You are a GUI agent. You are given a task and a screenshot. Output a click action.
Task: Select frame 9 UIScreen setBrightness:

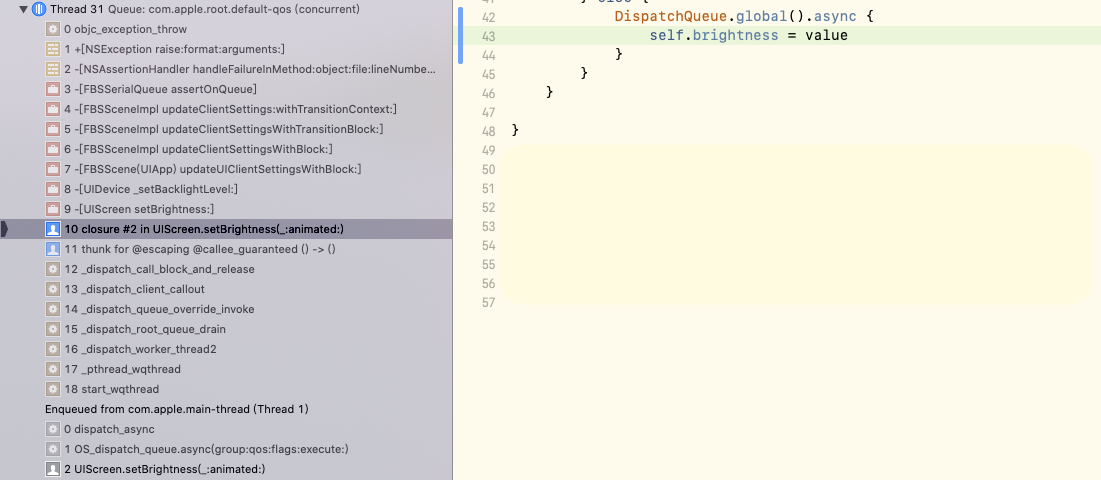pos(226,209)
